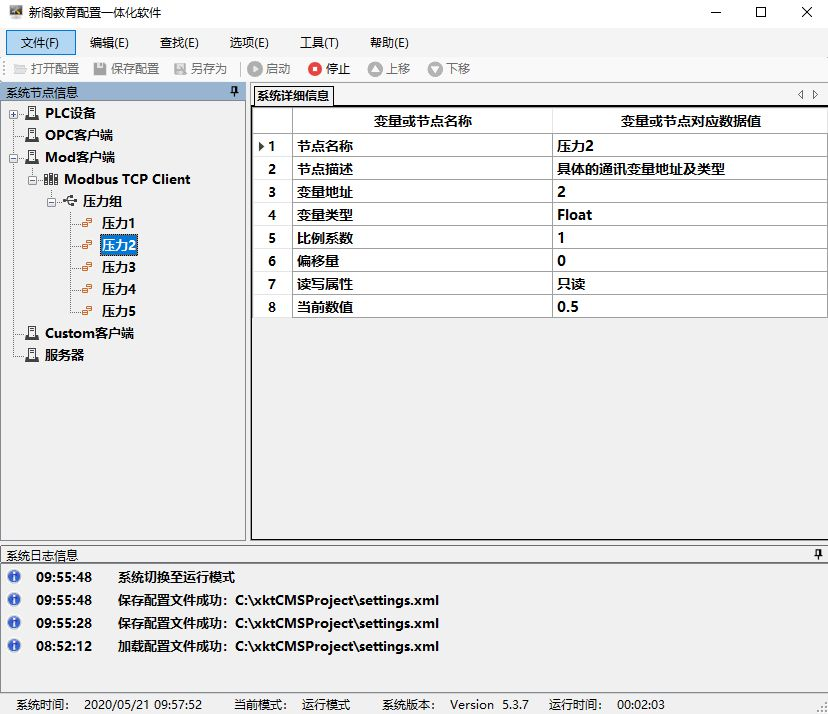
Task: Collapse the Modbus TCP Client node
Action: pyautogui.click(x=33, y=180)
